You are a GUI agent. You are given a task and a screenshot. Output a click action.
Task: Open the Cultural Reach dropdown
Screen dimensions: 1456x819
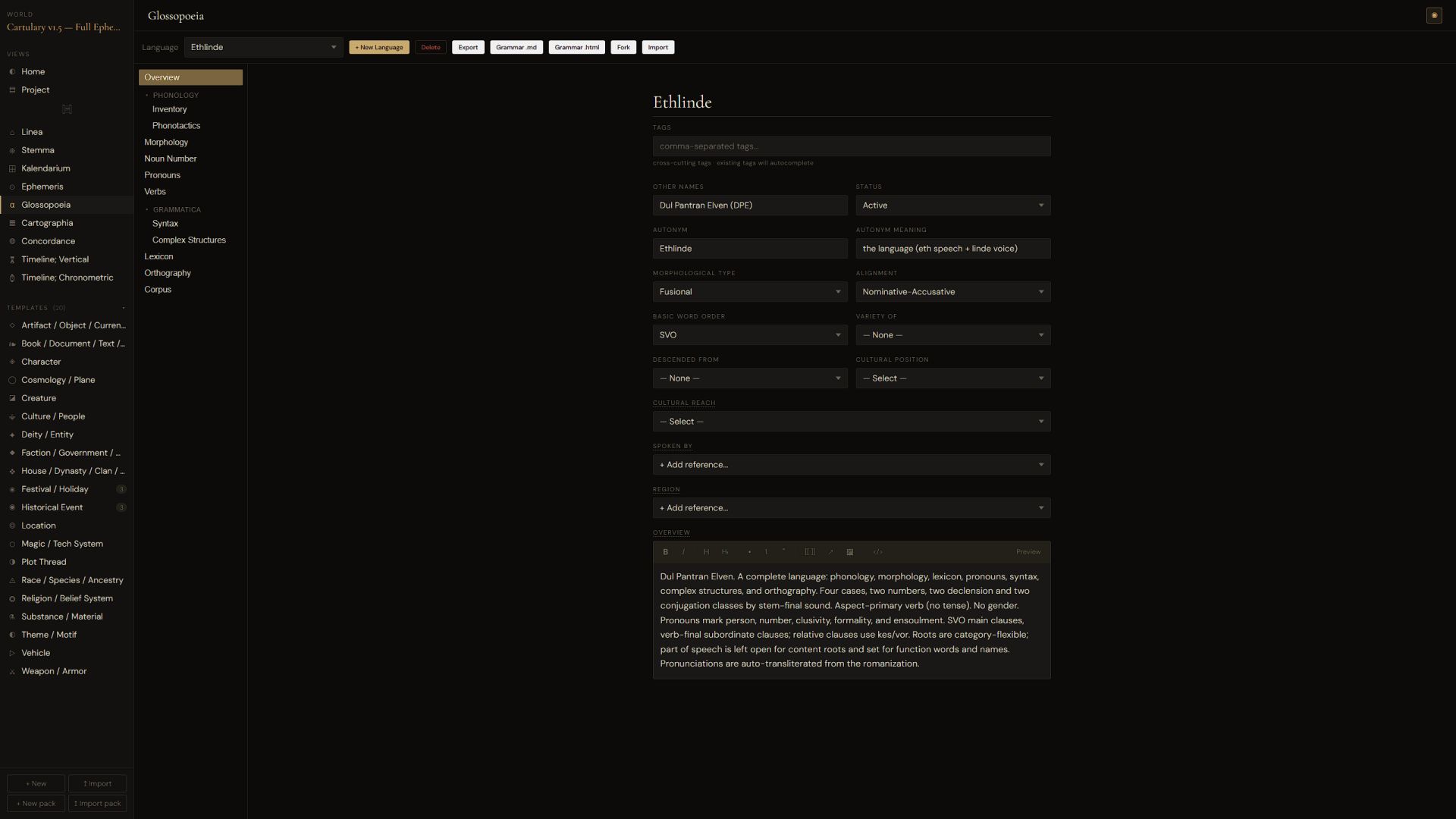(851, 422)
